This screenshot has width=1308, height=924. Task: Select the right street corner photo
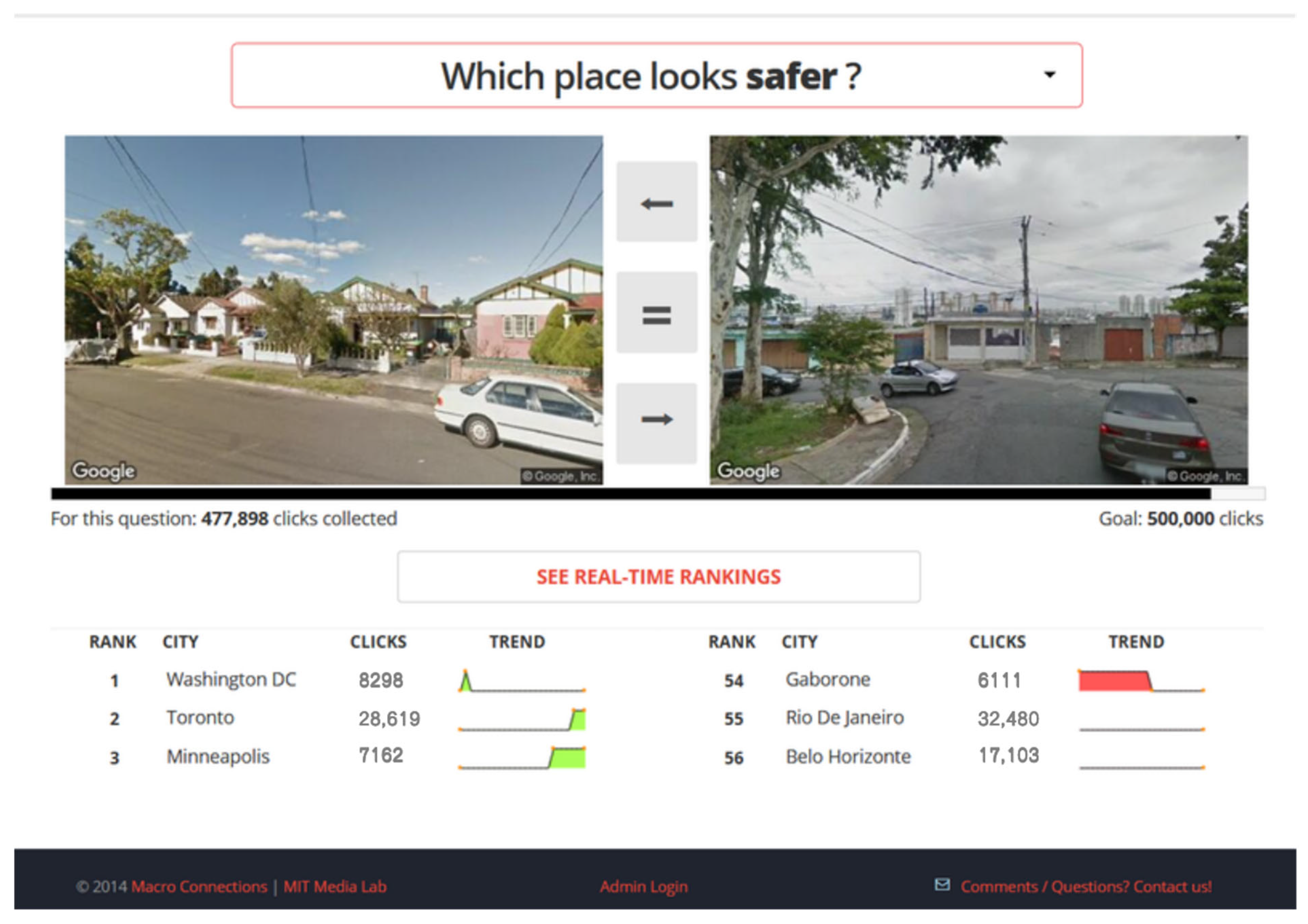(978, 310)
